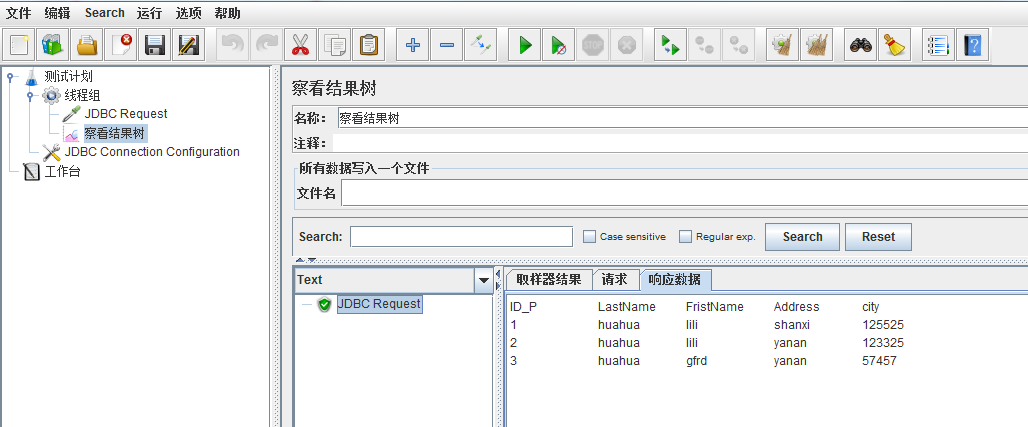This screenshot has height=427, width=1028.
Task: Click the small split-pane collapse arrows above Text
Action: 306,260
